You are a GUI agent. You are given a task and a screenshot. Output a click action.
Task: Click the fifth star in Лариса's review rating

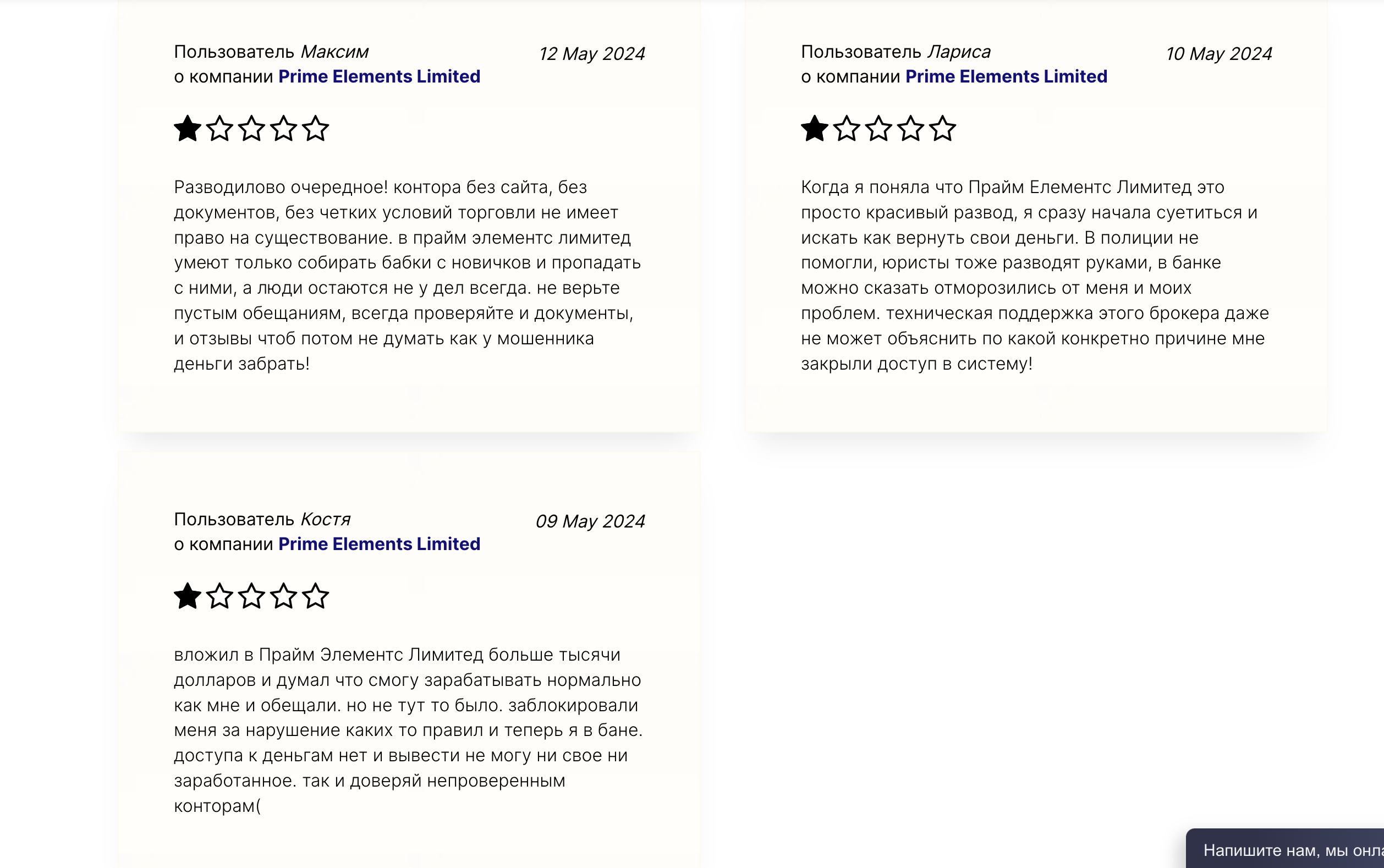(x=943, y=128)
